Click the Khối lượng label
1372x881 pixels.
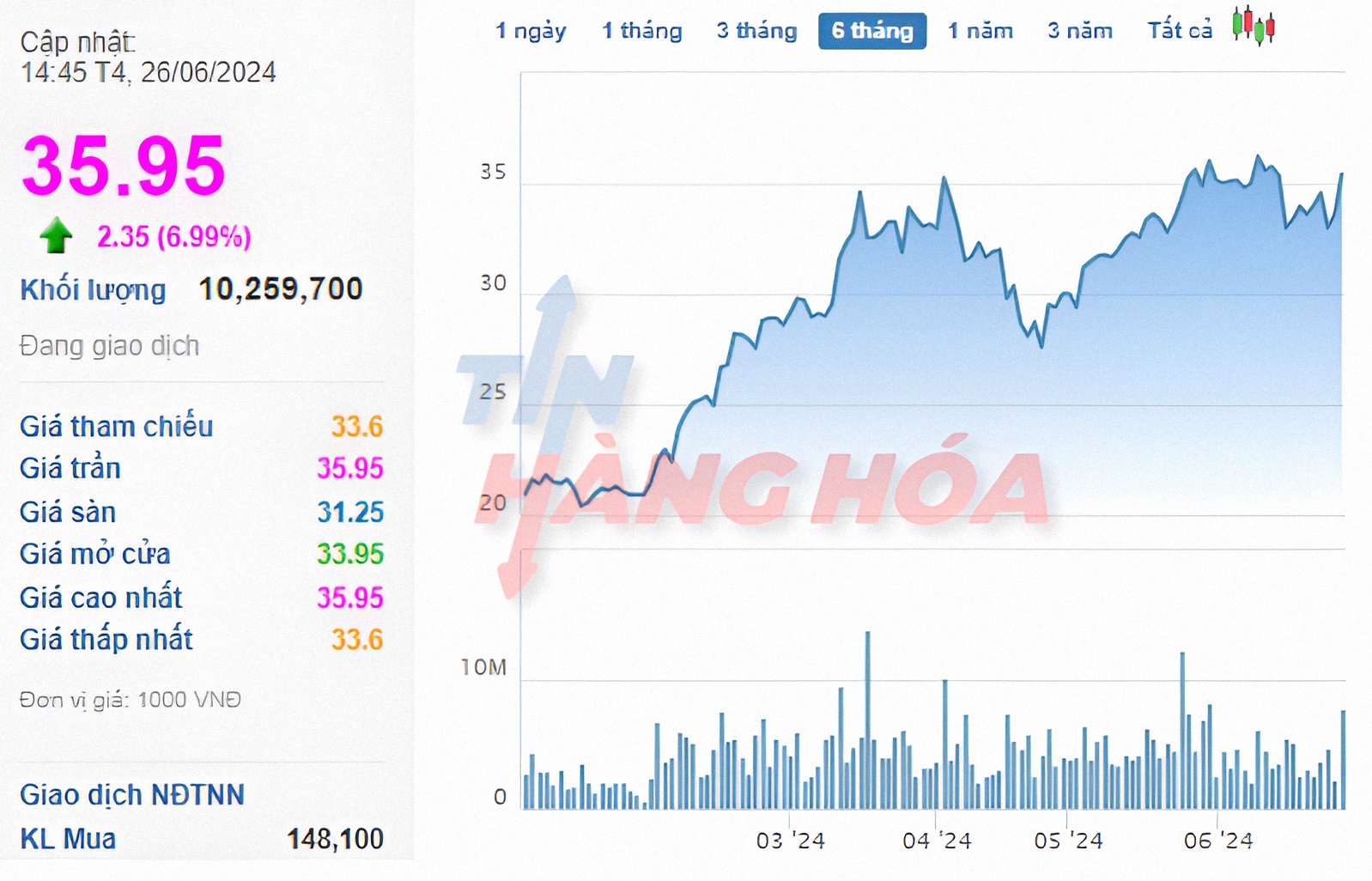click(93, 289)
